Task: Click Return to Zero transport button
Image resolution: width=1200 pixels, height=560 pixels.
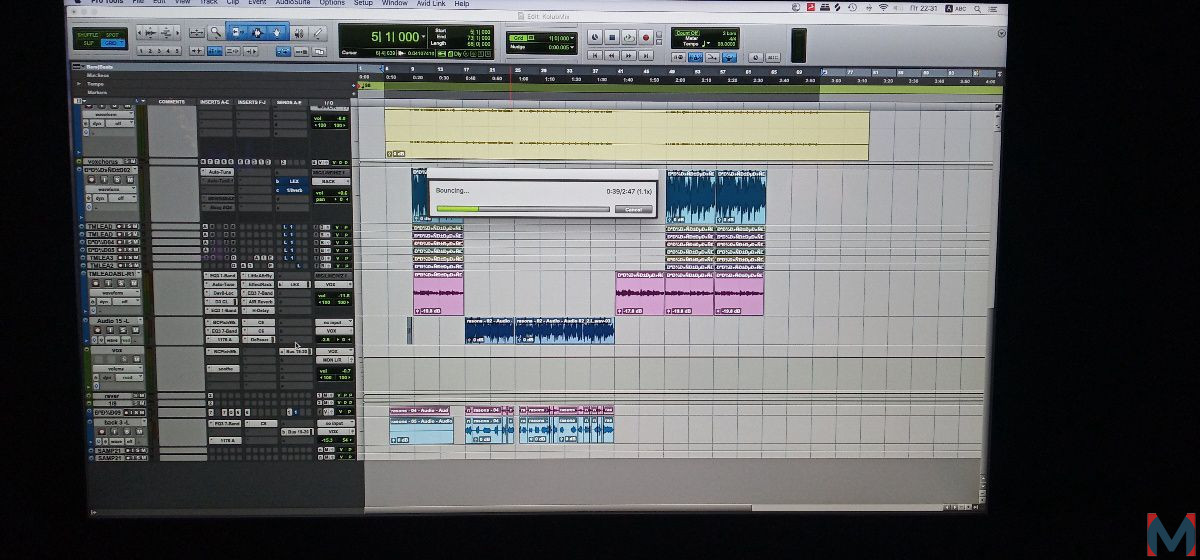Action: coord(595,55)
